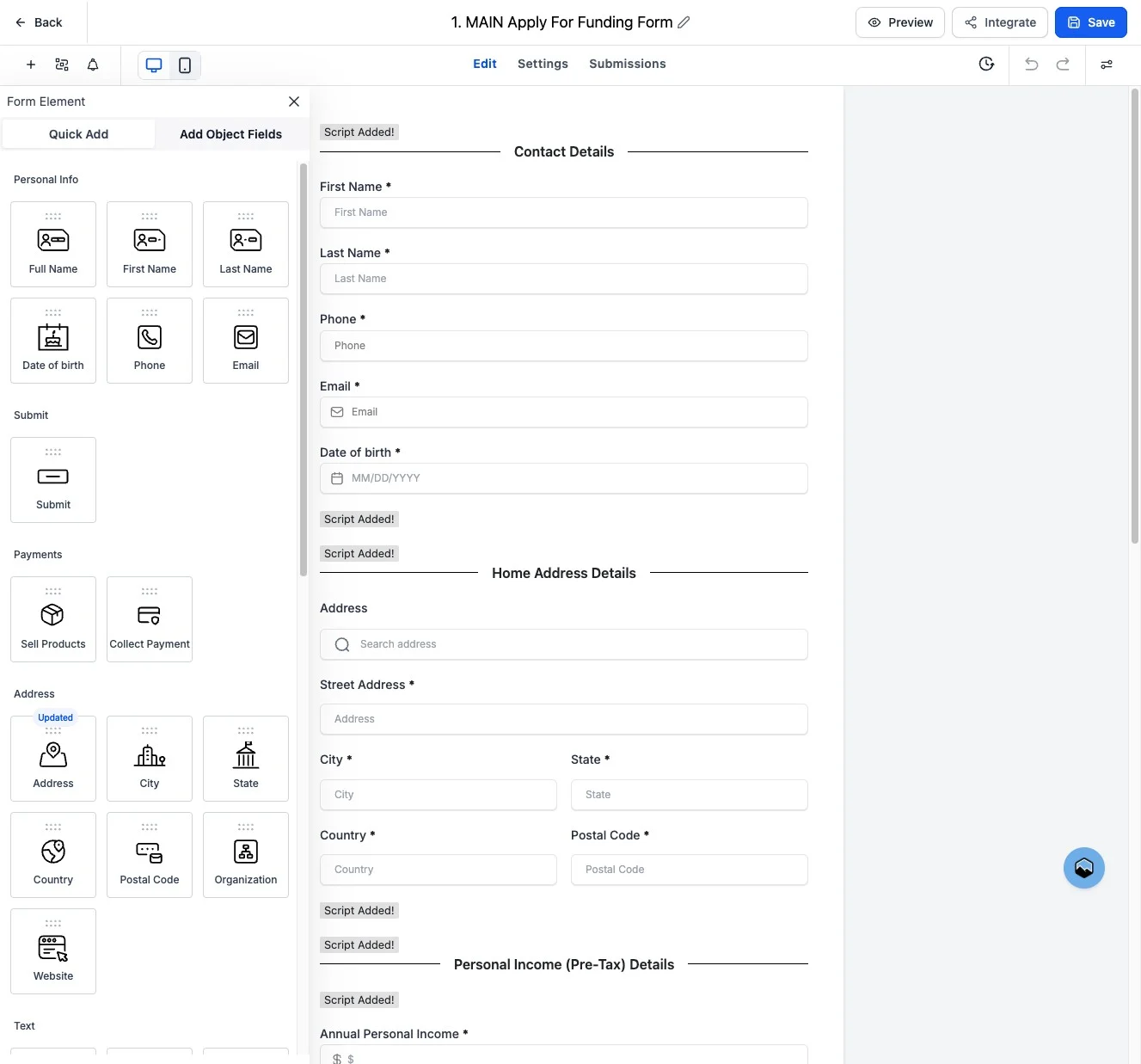
Task: Add the Email element
Action: coord(246,341)
